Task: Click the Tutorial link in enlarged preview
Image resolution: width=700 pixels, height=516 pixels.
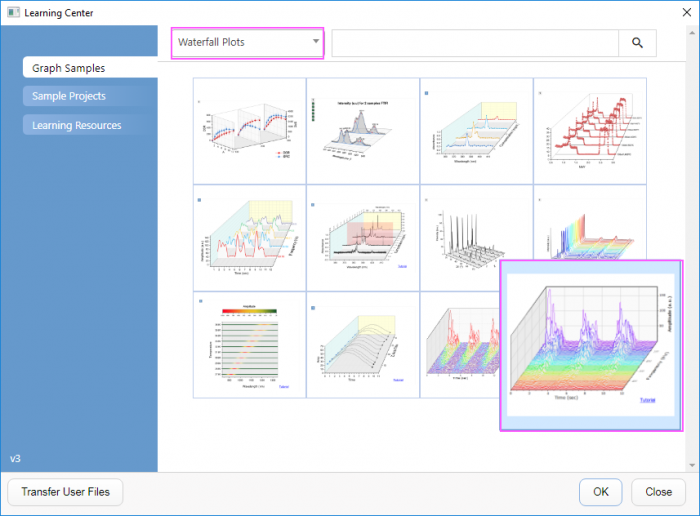Action: click(x=650, y=400)
